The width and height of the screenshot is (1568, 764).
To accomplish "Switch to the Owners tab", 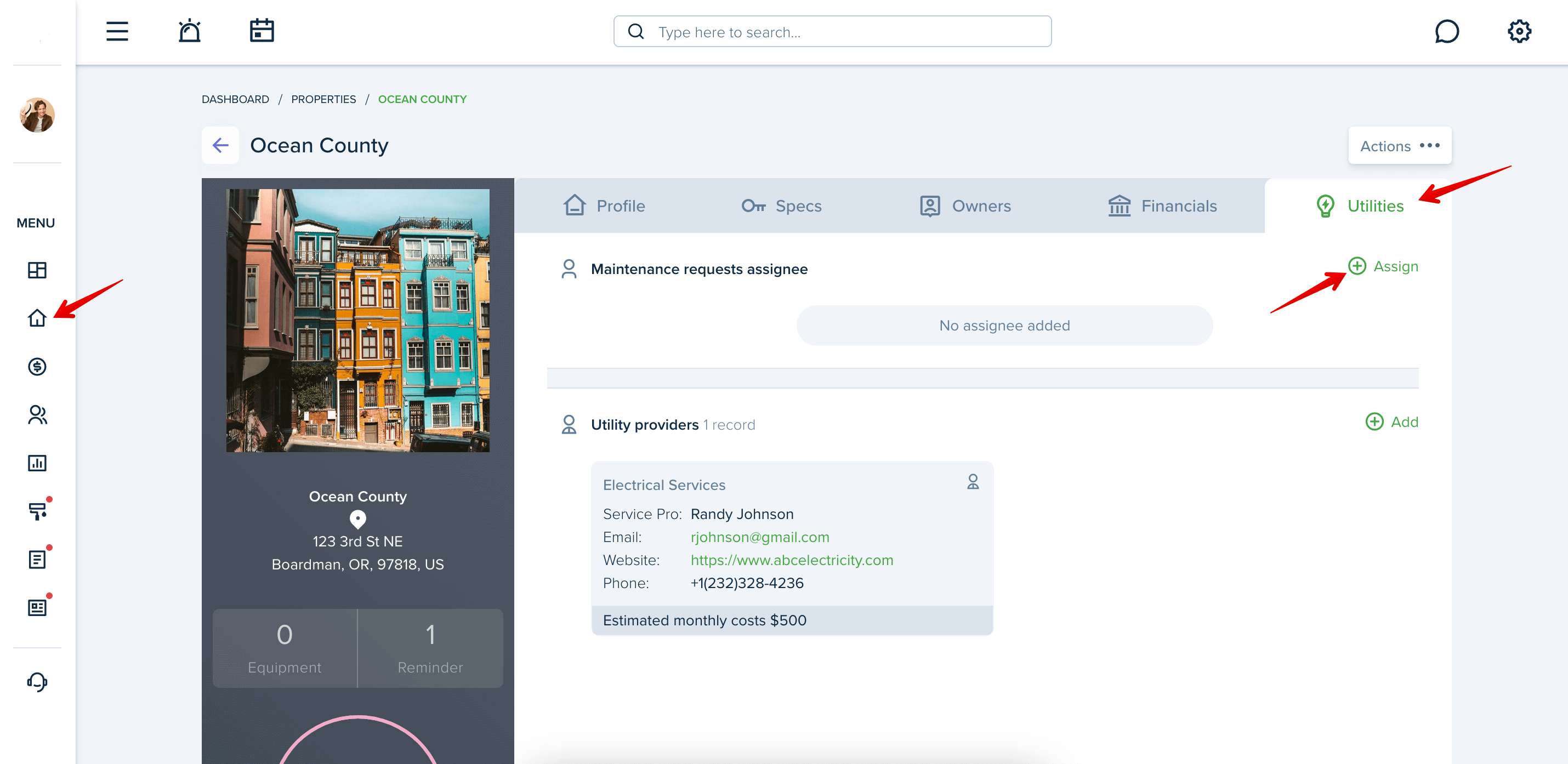I will (x=965, y=206).
